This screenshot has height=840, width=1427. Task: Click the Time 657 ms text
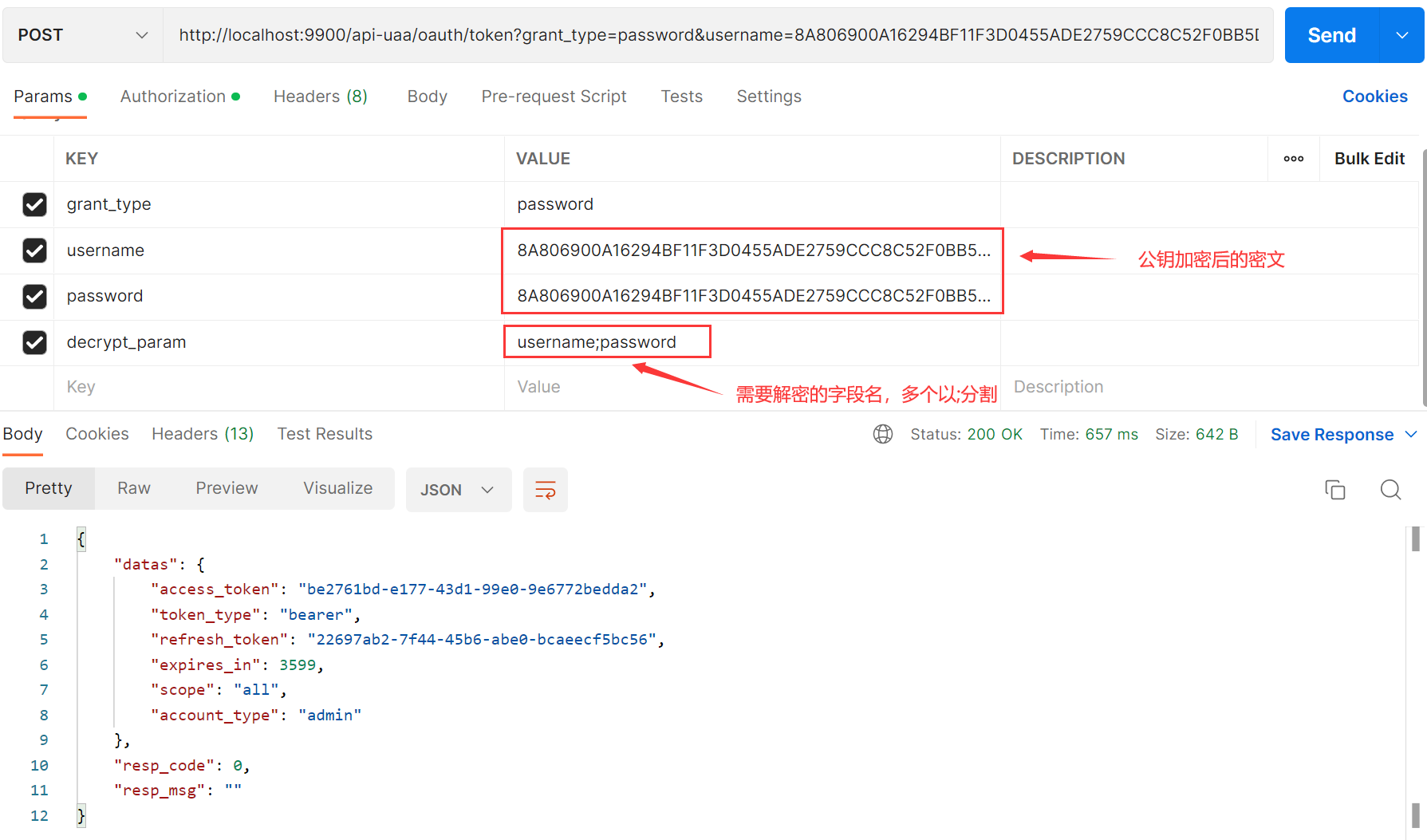[x=1089, y=434]
